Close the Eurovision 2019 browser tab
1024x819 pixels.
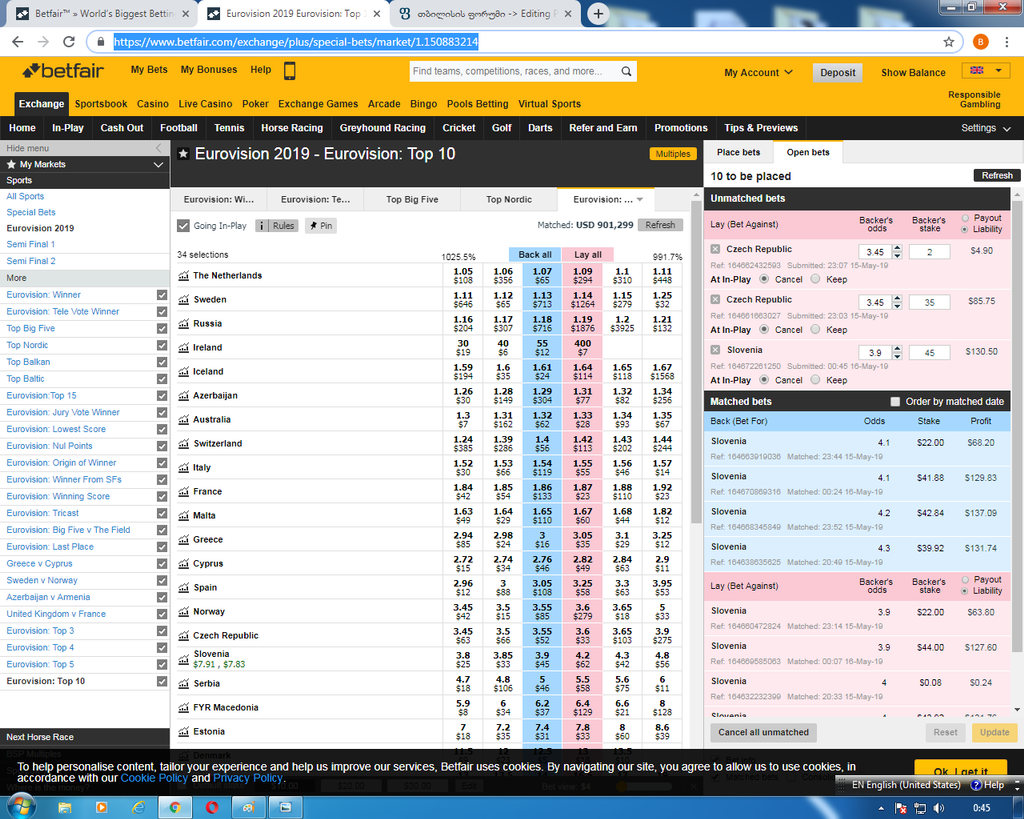coord(377,14)
